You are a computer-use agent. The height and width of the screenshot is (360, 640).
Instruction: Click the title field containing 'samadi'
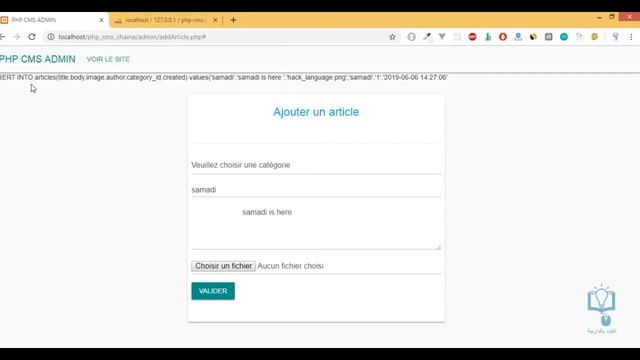coord(316,190)
